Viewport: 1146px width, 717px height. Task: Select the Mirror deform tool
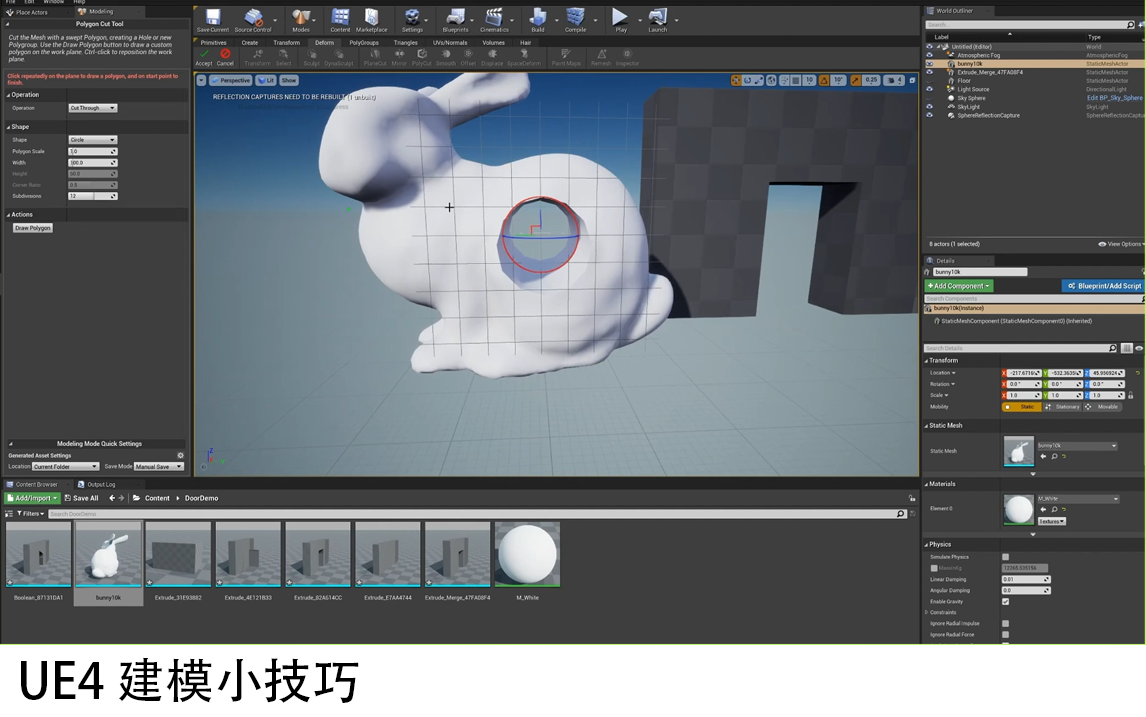point(399,56)
